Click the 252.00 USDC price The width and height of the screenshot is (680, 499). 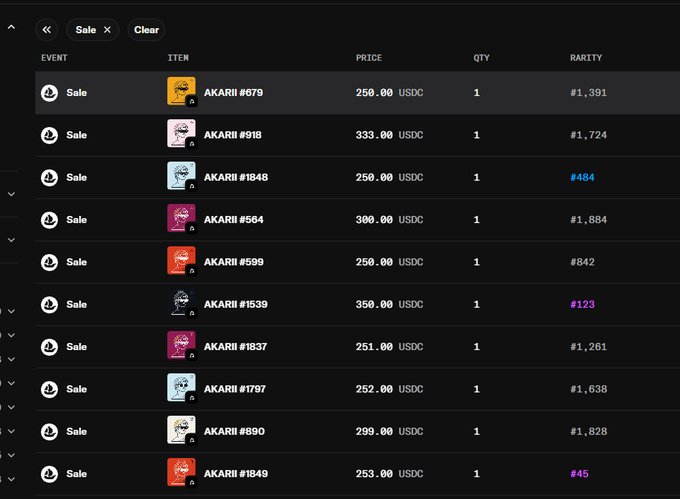(x=389, y=389)
